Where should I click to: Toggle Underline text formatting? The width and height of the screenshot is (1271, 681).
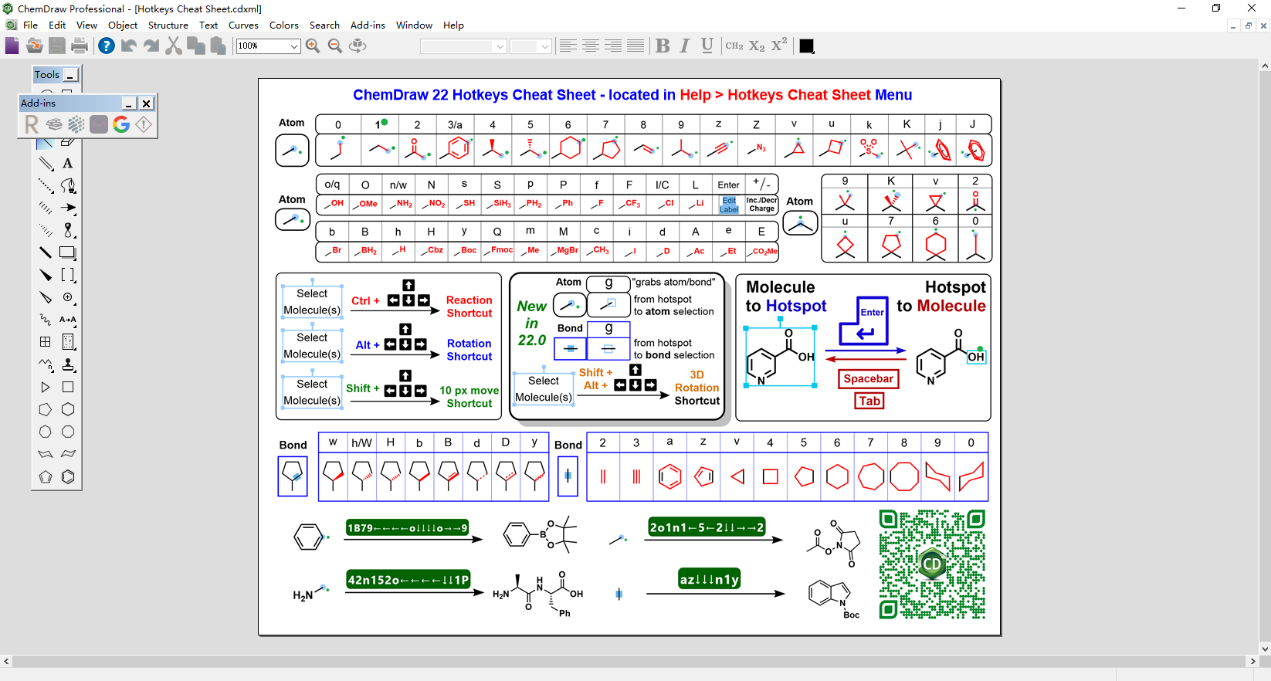(x=707, y=46)
